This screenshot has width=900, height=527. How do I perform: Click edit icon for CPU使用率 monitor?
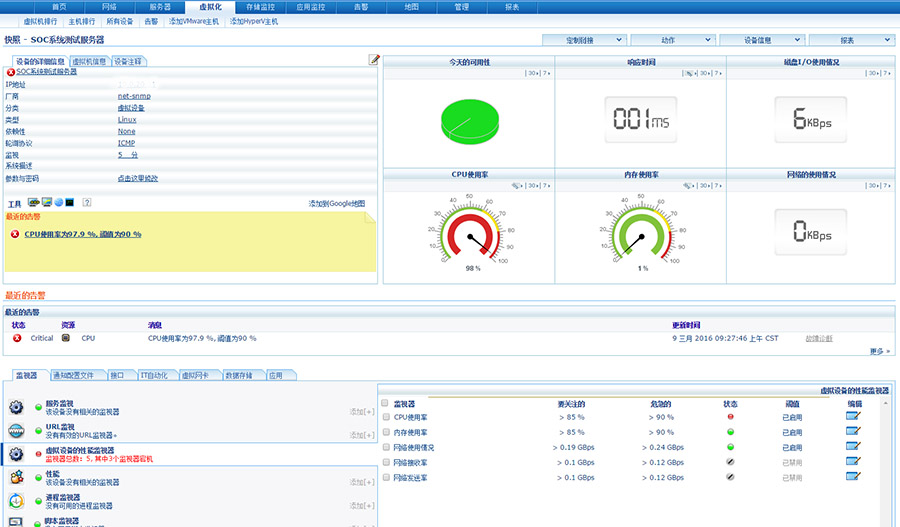[x=853, y=417]
